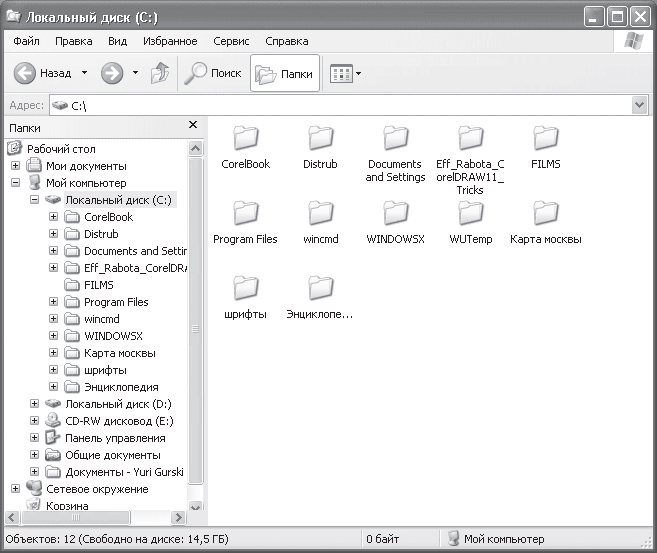Open Forward history dropdown arrow
This screenshot has height=553, width=657.
(135, 73)
